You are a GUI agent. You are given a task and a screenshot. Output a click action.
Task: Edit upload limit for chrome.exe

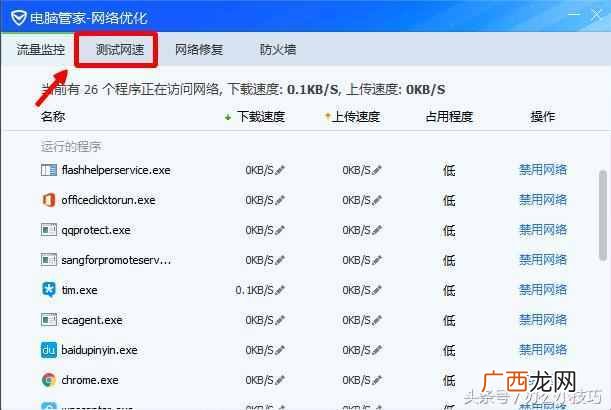coord(376,380)
